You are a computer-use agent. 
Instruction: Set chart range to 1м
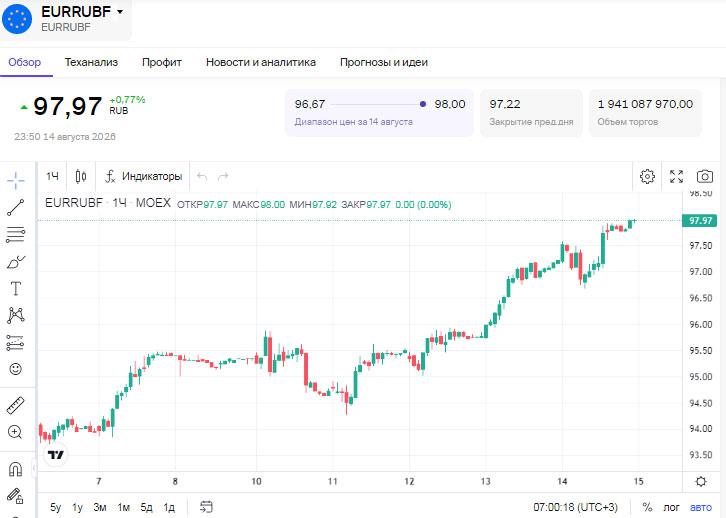124,507
